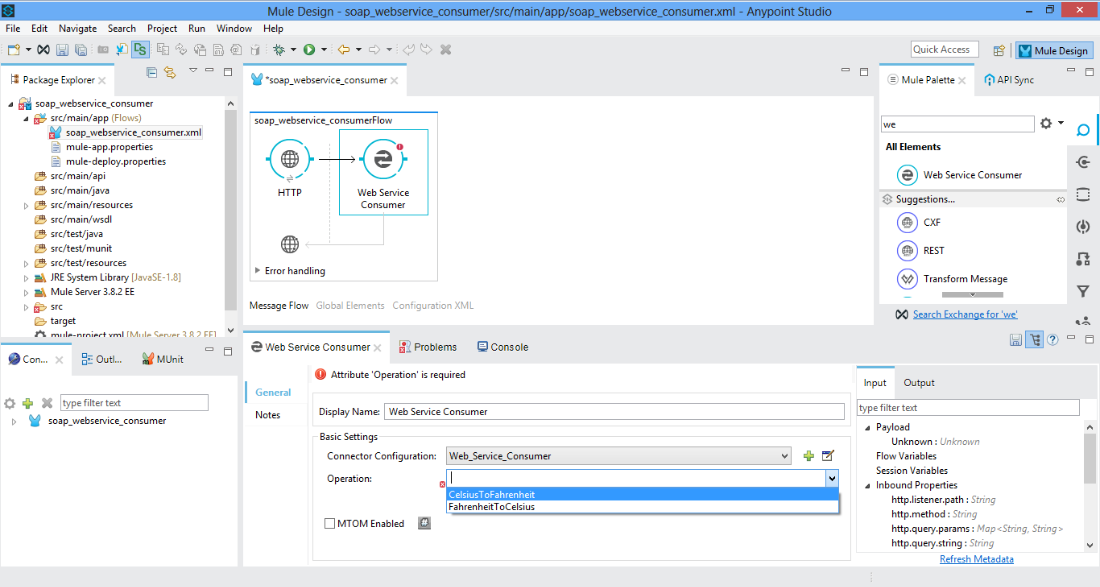Select the Web Service Consumer flow node
The image size is (1100, 587).
[x=383, y=159]
